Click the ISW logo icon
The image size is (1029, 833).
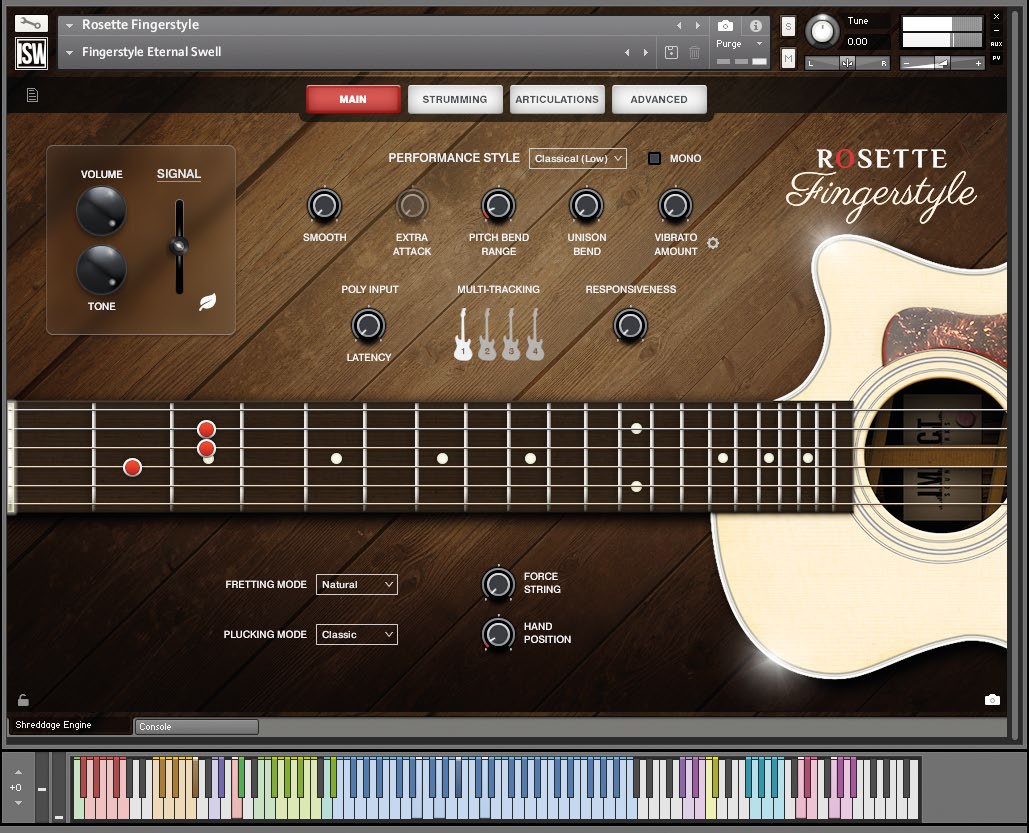tap(32, 53)
